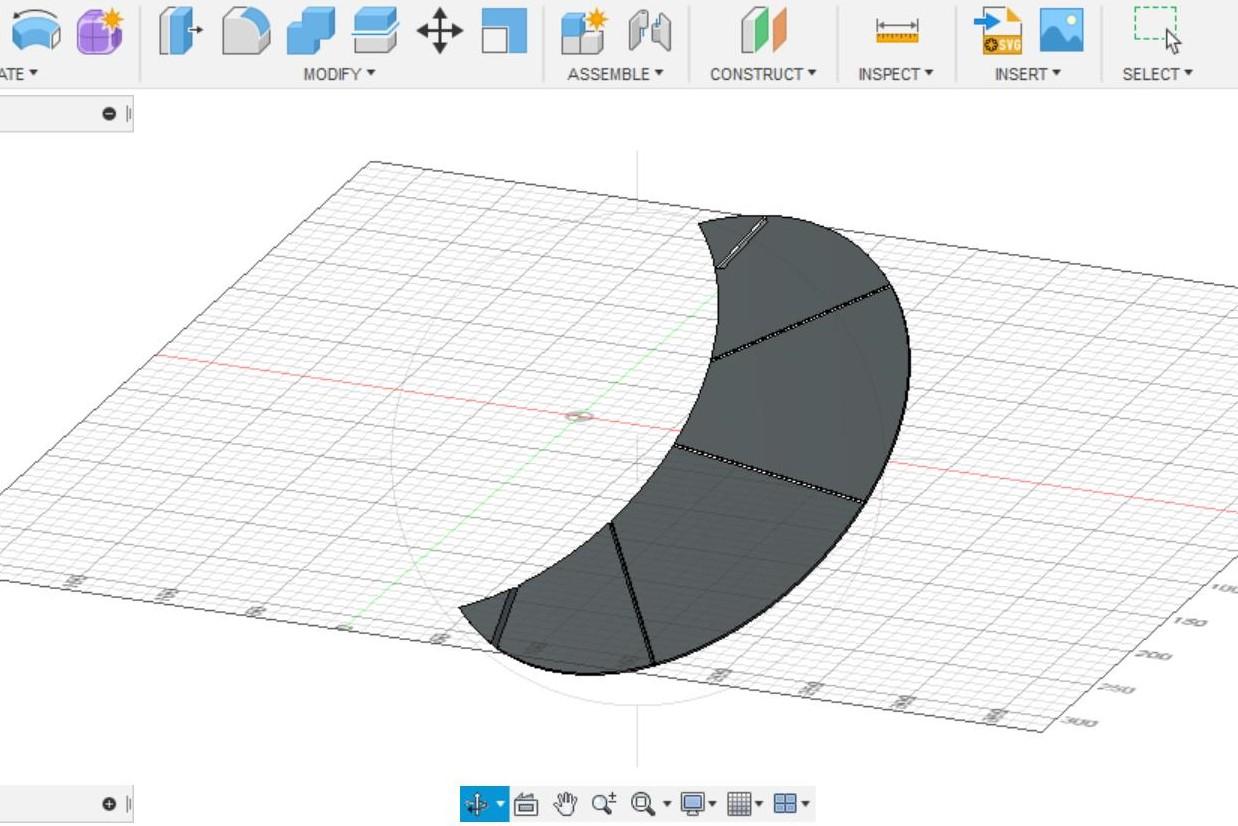Open the Construct menu
Screen dimensions: 1238x826
pyautogui.click(x=762, y=73)
